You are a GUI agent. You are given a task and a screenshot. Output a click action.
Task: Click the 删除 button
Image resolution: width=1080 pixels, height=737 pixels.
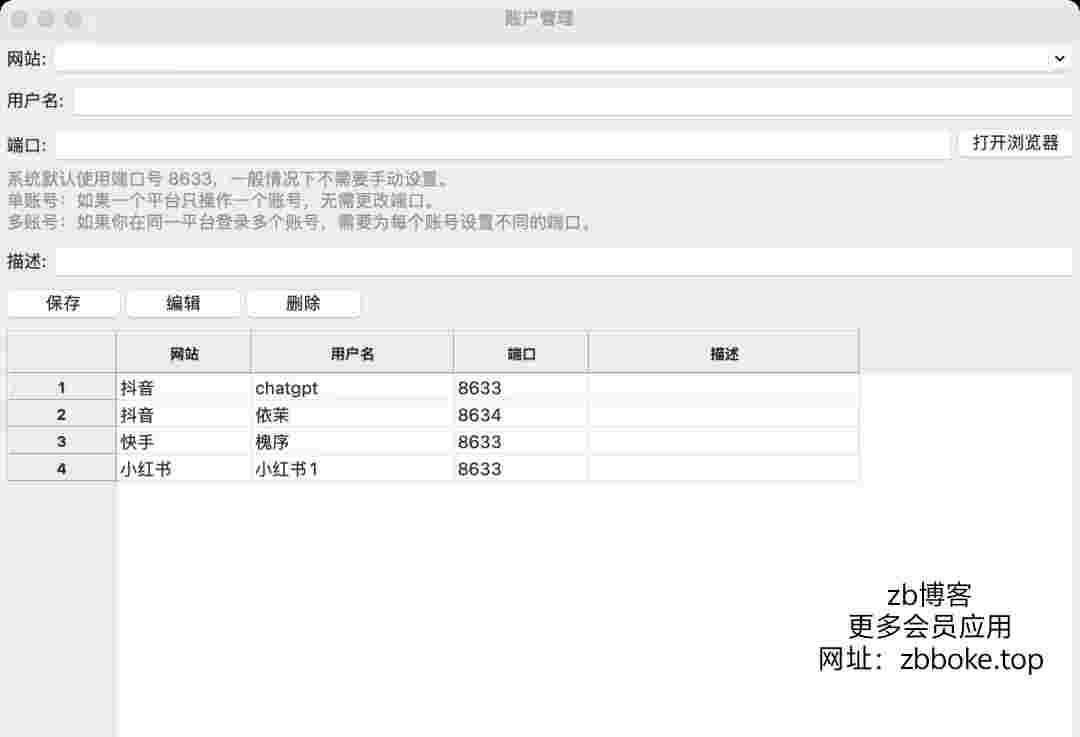click(x=303, y=303)
